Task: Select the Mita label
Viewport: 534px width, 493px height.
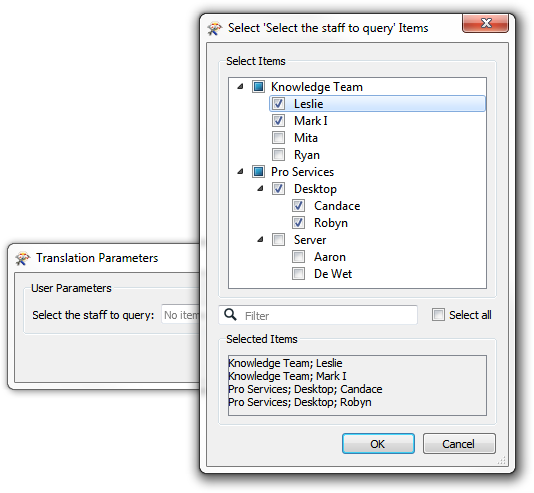Action: click(x=306, y=138)
